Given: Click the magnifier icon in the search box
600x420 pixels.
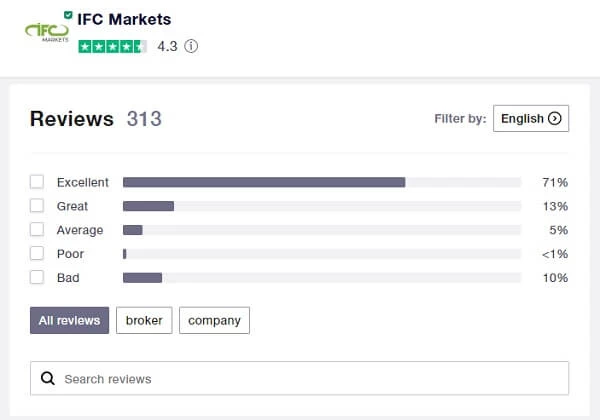Looking at the screenshot, I should click(48, 379).
